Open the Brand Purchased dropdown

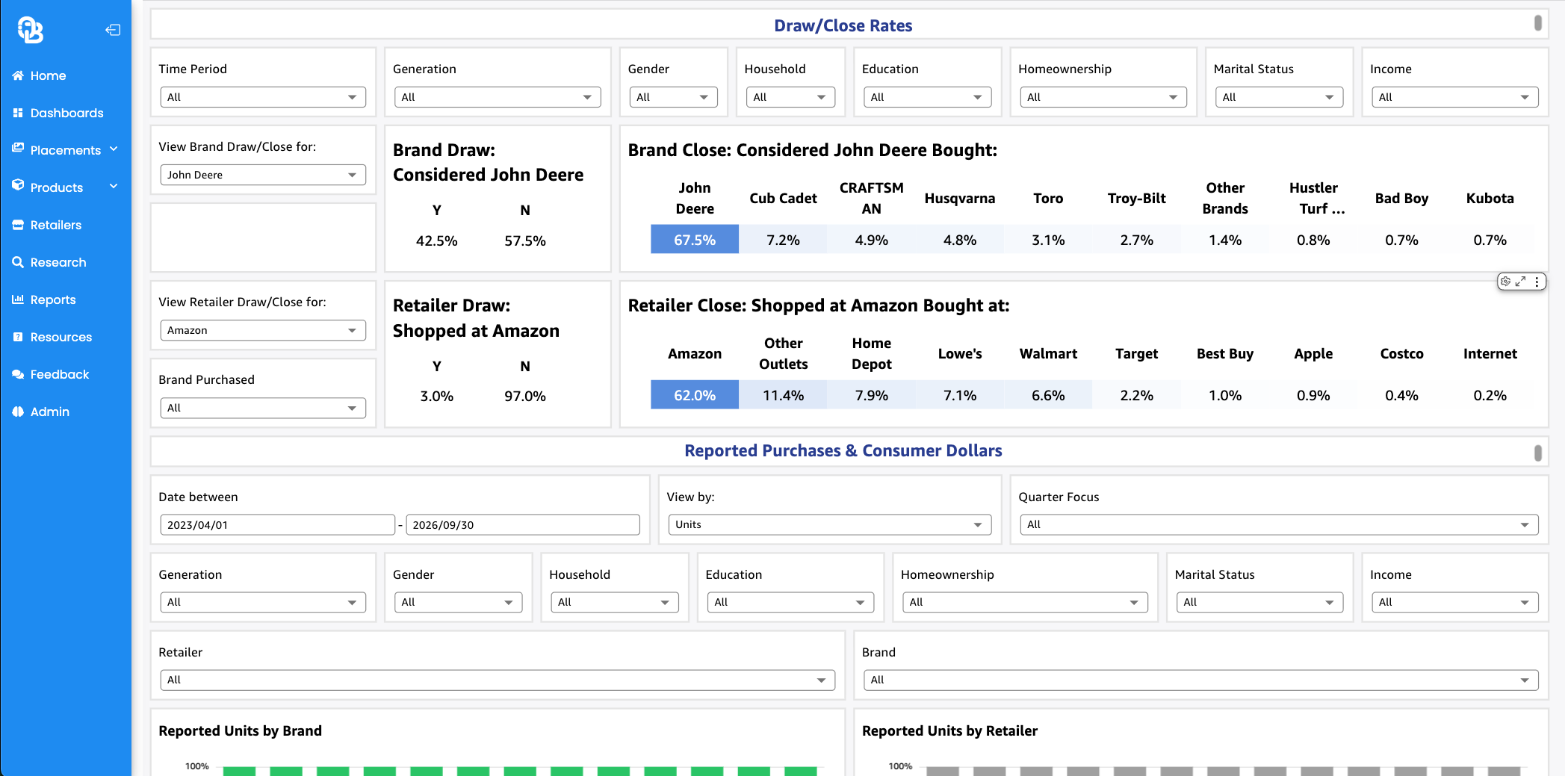(263, 408)
